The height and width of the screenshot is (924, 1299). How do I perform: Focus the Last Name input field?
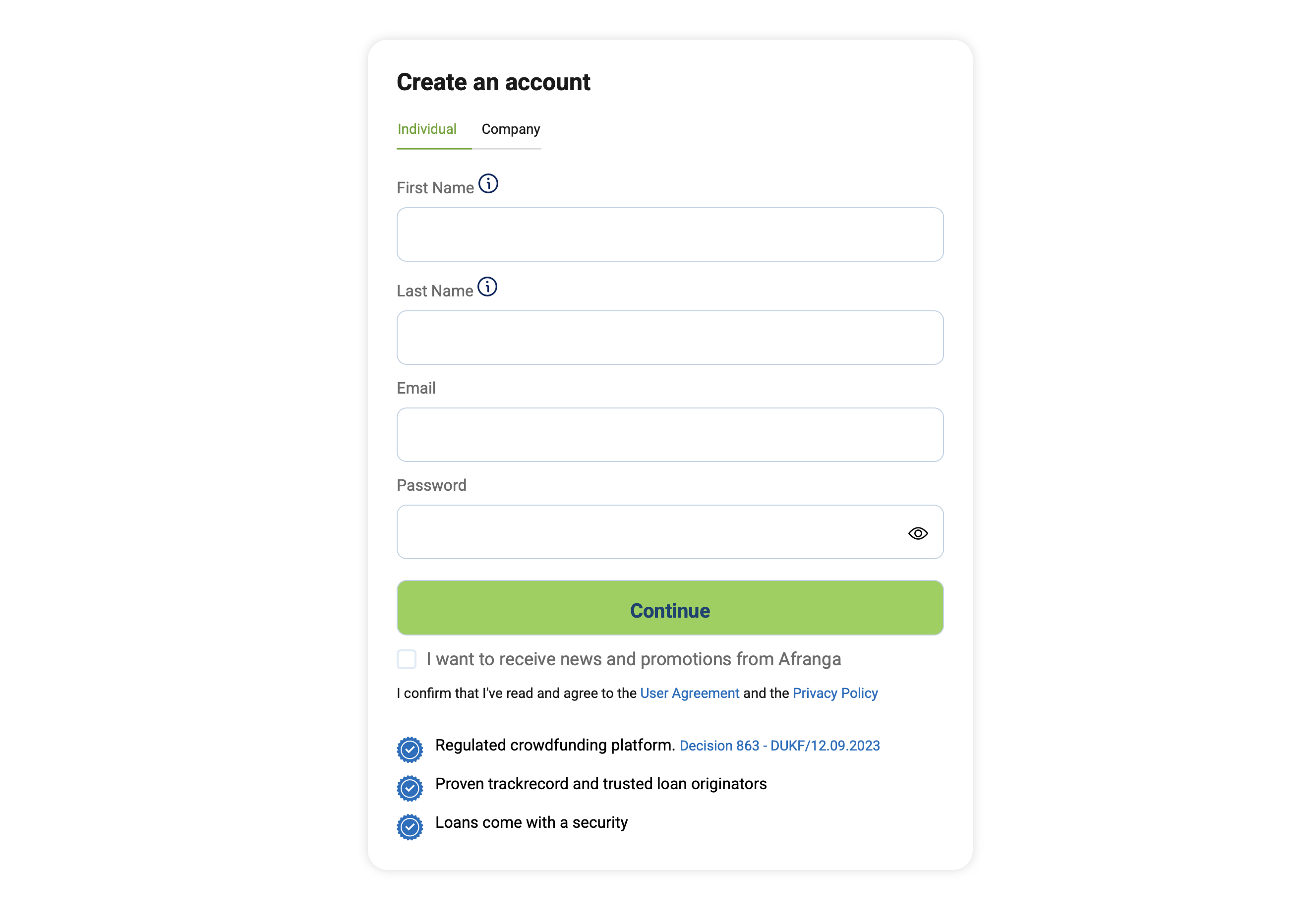[x=670, y=338]
